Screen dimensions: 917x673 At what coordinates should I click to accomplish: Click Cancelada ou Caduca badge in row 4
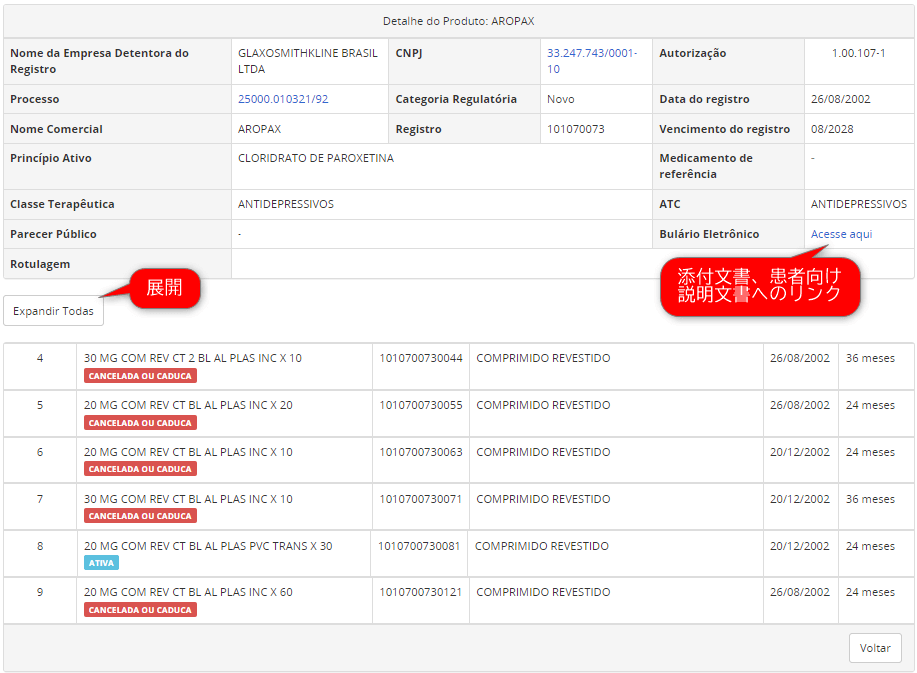click(140, 376)
